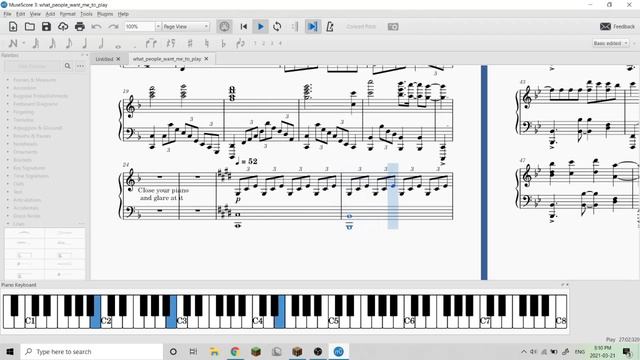640x360 pixels.
Task: Open Page View mode dropdown
Action: pos(186,27)
